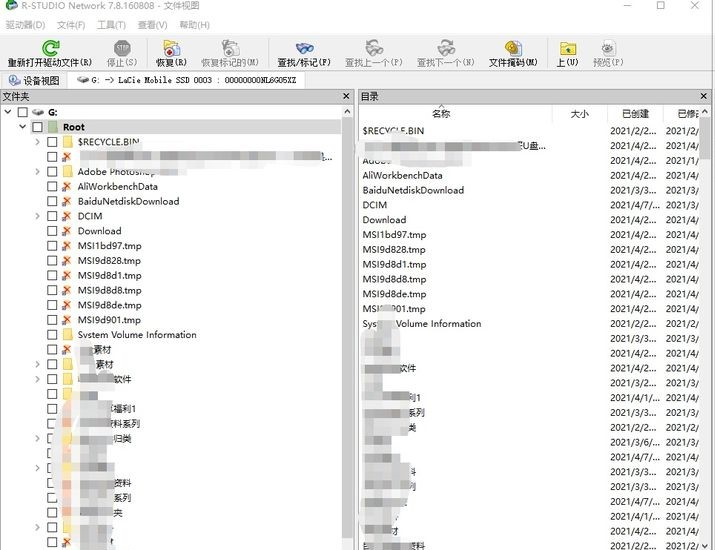Collapse the Root tree node

click(x=22, y=127)
